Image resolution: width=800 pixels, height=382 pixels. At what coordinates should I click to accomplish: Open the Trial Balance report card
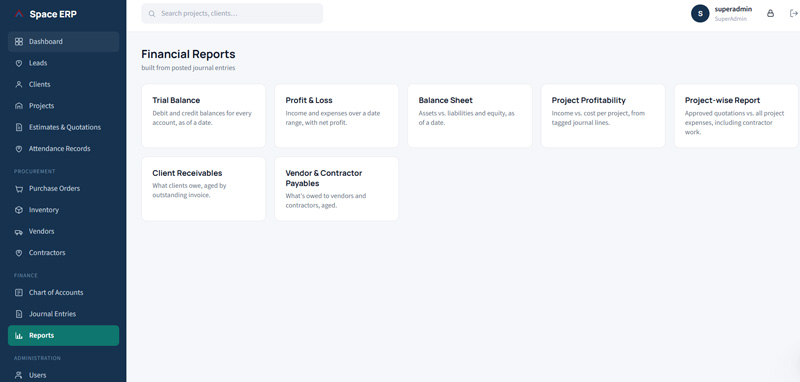204,116
